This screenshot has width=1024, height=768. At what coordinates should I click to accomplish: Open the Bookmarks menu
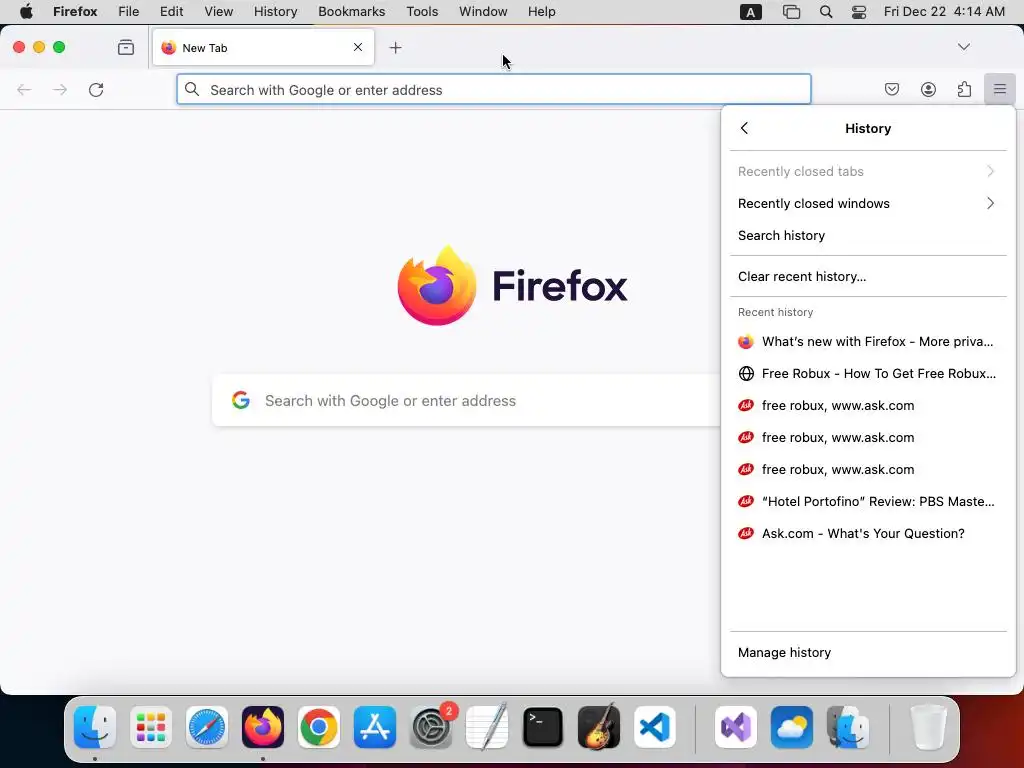click(x=351, y=12)
